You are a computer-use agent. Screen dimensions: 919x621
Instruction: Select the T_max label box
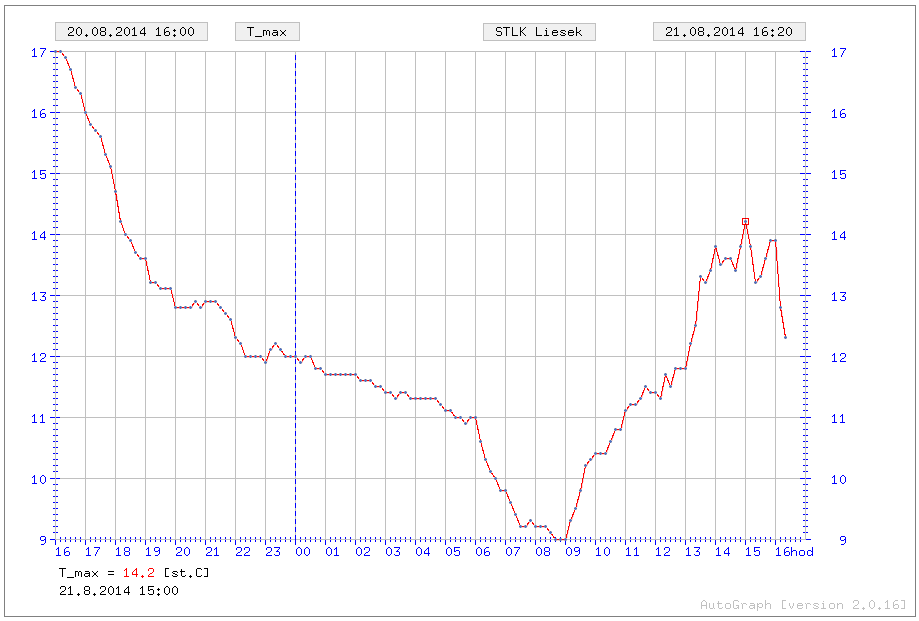tap(267, 32)
